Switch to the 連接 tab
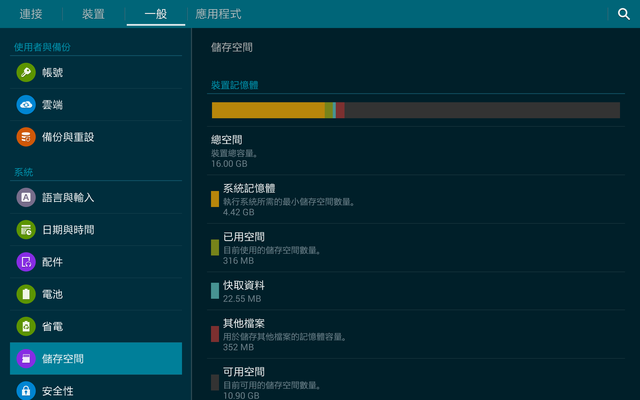Screen dimensions: 640x400 pyautogui.click(x=31, y=14)
